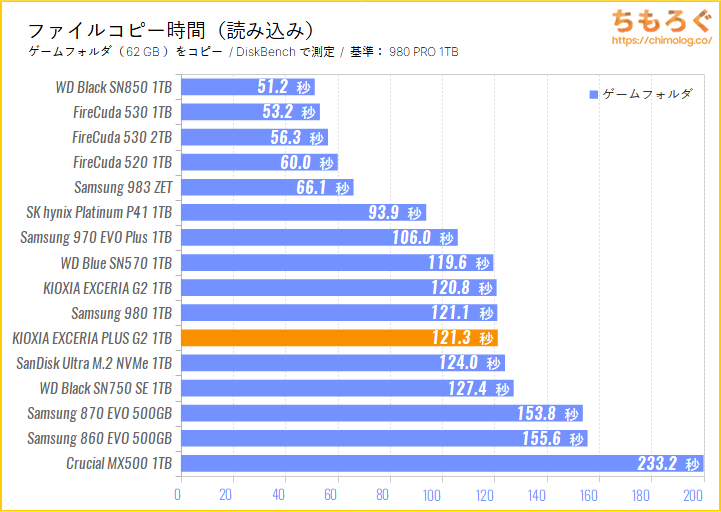Select the SK hynix Platinum P41 1TB label
The image size is (721, 512).
[99, 213]
